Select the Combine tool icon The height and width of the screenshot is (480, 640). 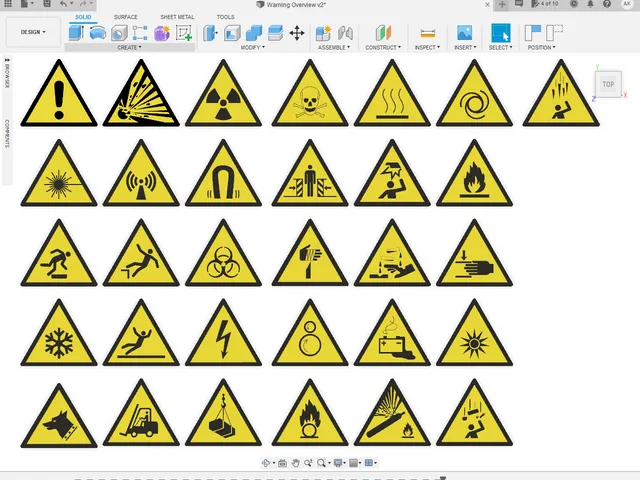[x=253, y=33]
